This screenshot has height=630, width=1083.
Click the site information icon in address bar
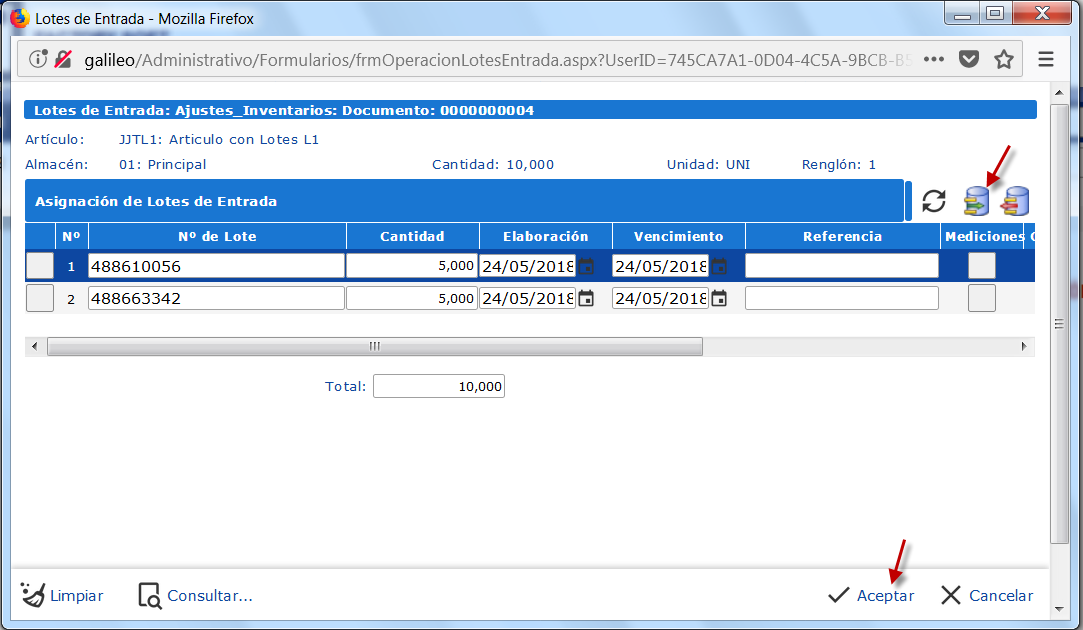click(x=38, y=59)
